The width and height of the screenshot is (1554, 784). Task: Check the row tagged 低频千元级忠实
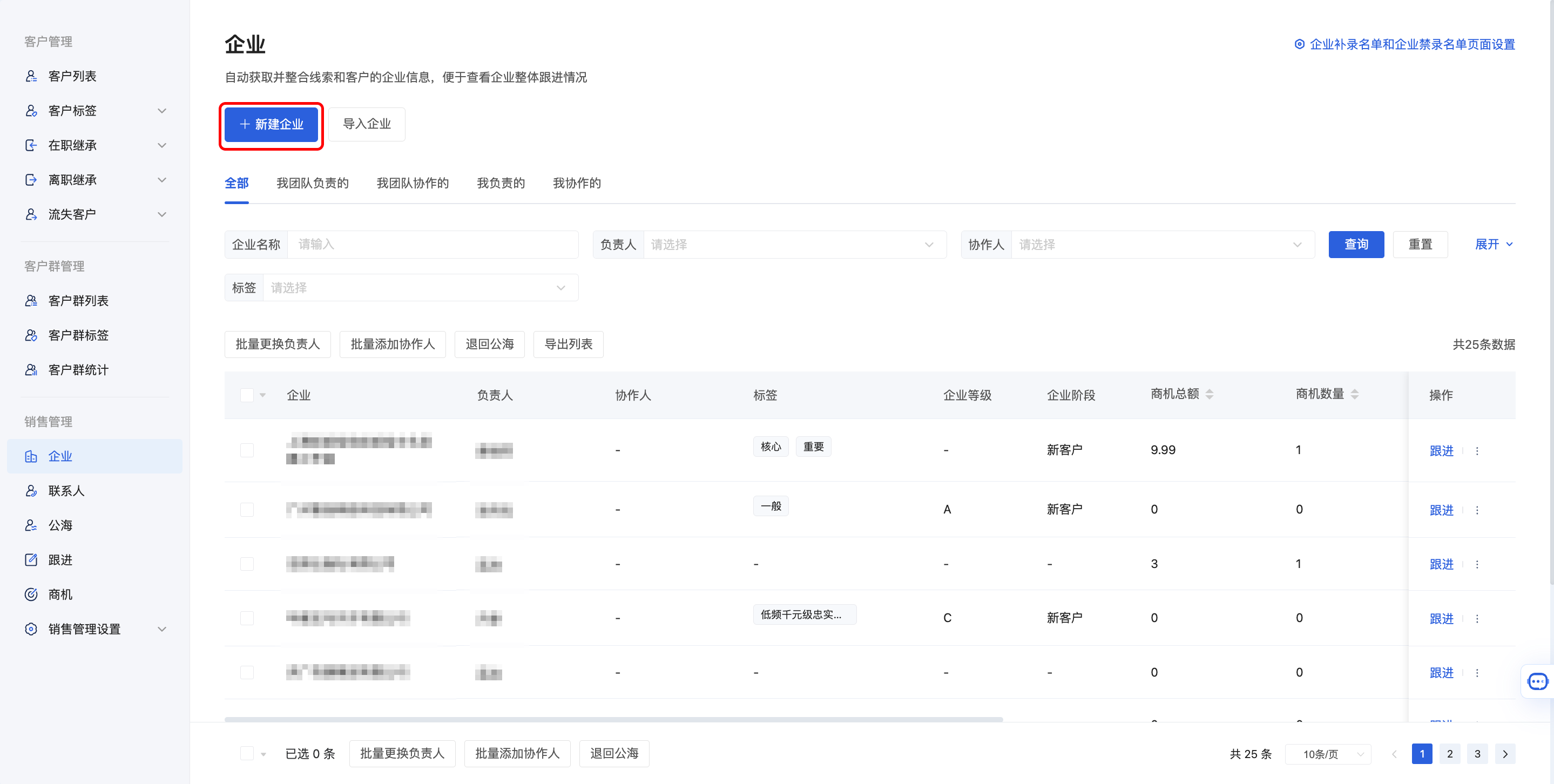coord(247,618)
